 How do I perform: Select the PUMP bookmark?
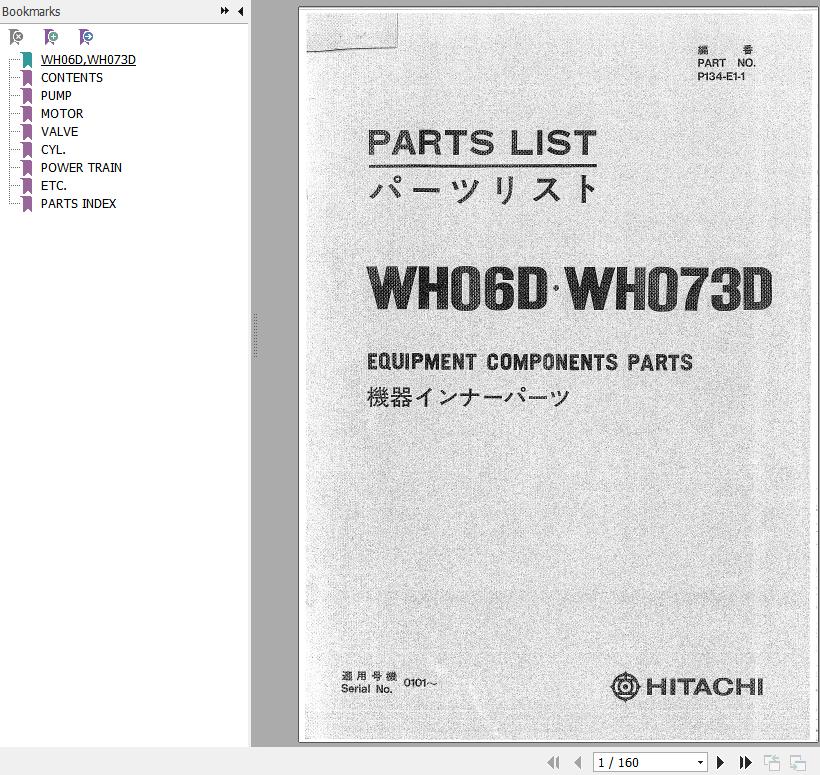tap(56, 96)
